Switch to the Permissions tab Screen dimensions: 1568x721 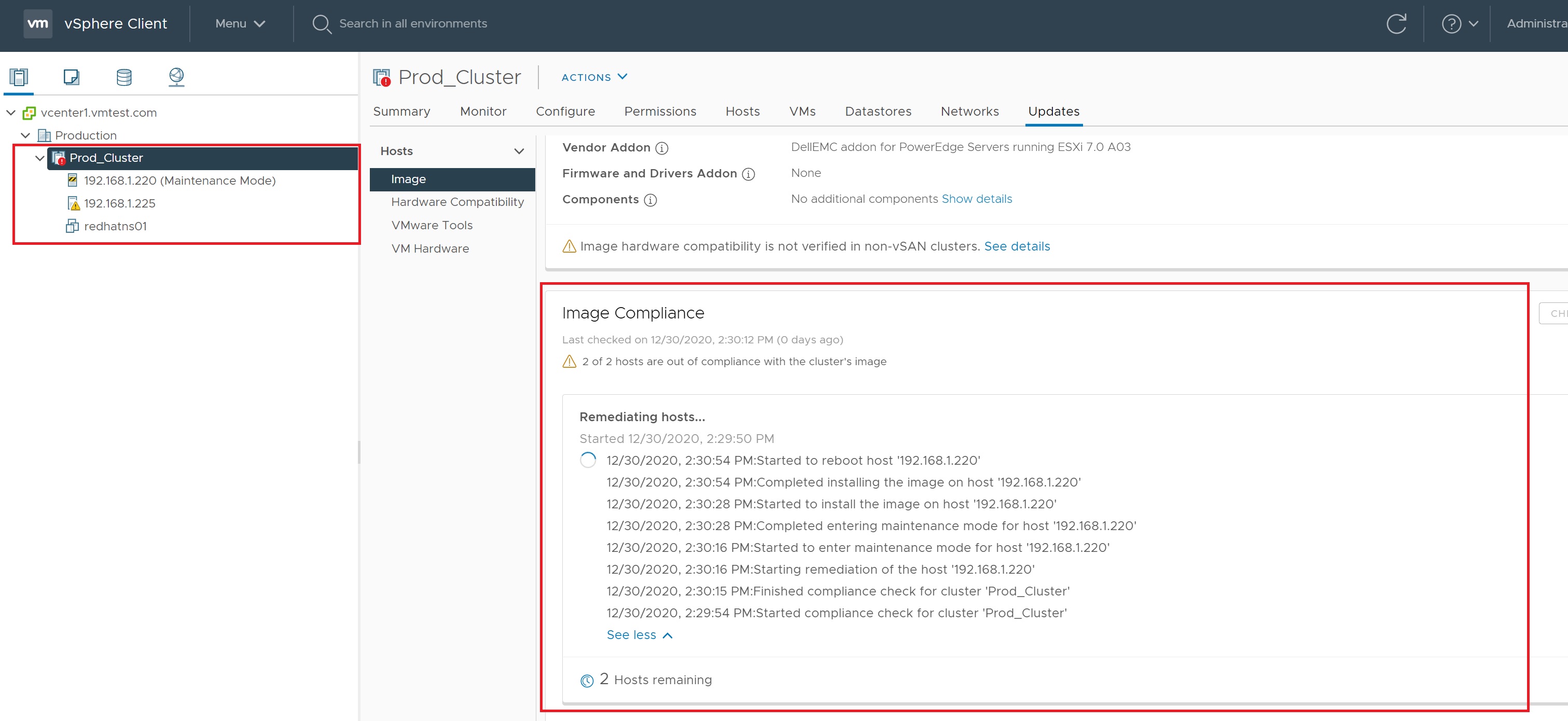point(660,112)
